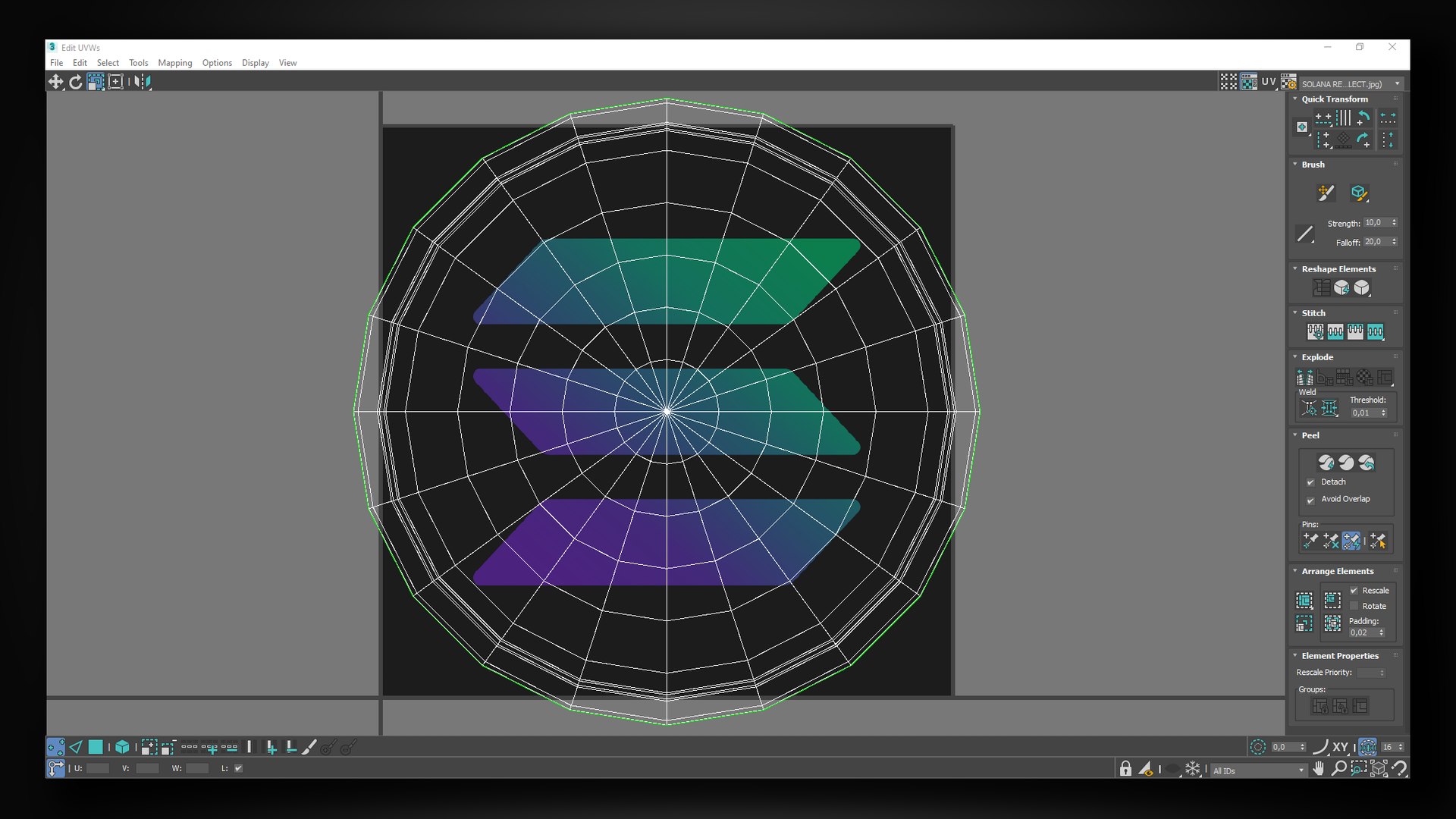Screen dimensions: 1456x819
Task: Click the U coordinate input field
Action: (98, 768)
